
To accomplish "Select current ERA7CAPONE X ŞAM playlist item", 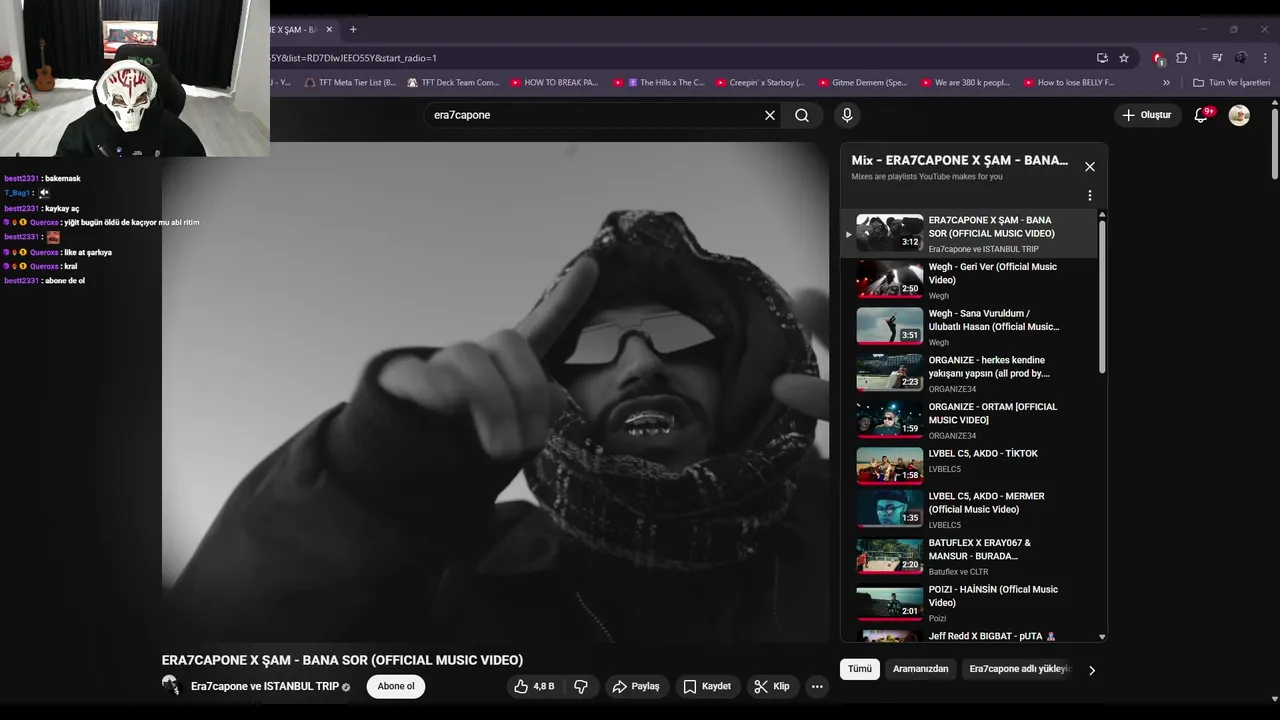I will click(x=968, y=233).
